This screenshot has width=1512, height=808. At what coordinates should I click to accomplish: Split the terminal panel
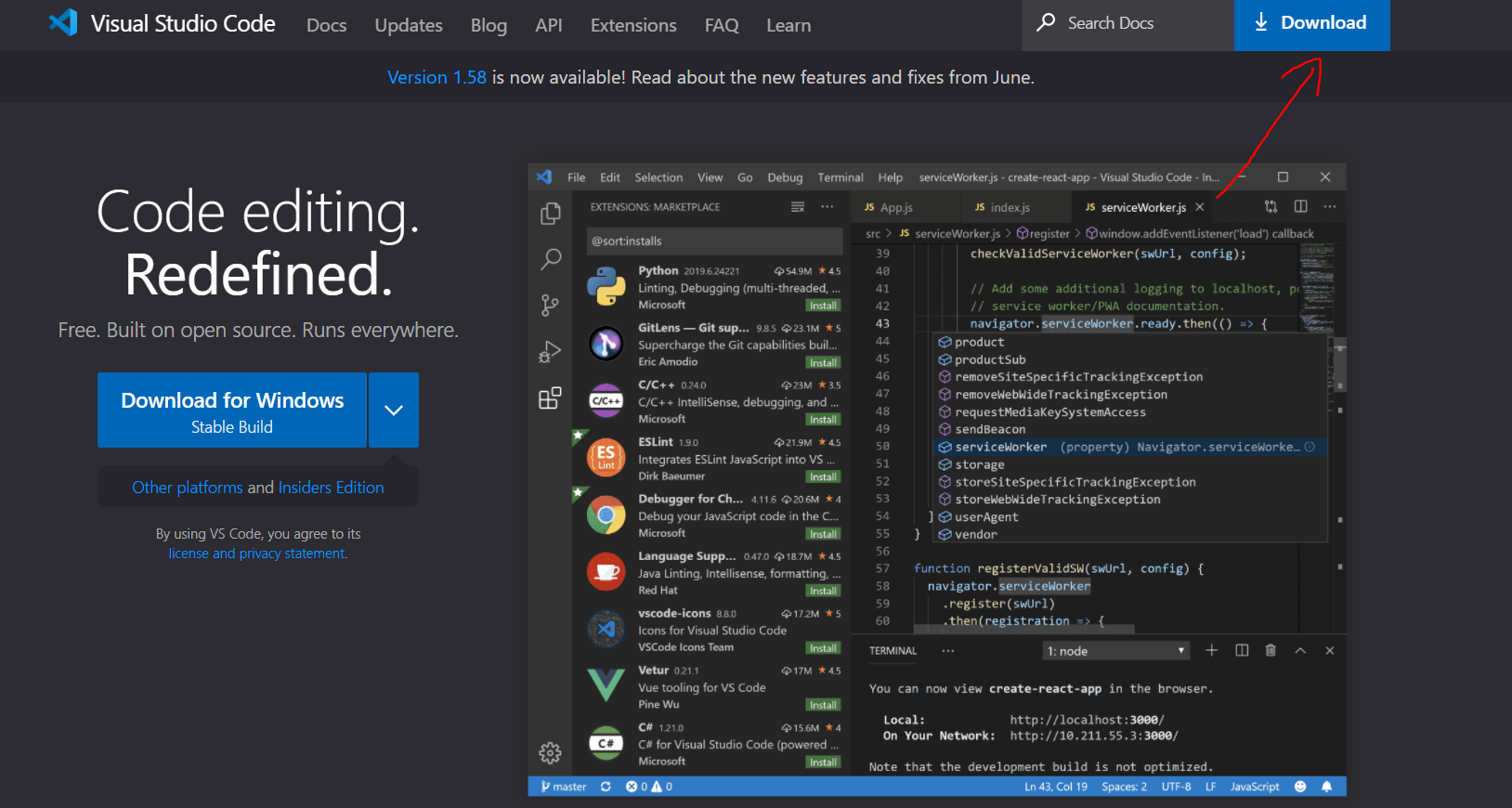(1242, 651)
